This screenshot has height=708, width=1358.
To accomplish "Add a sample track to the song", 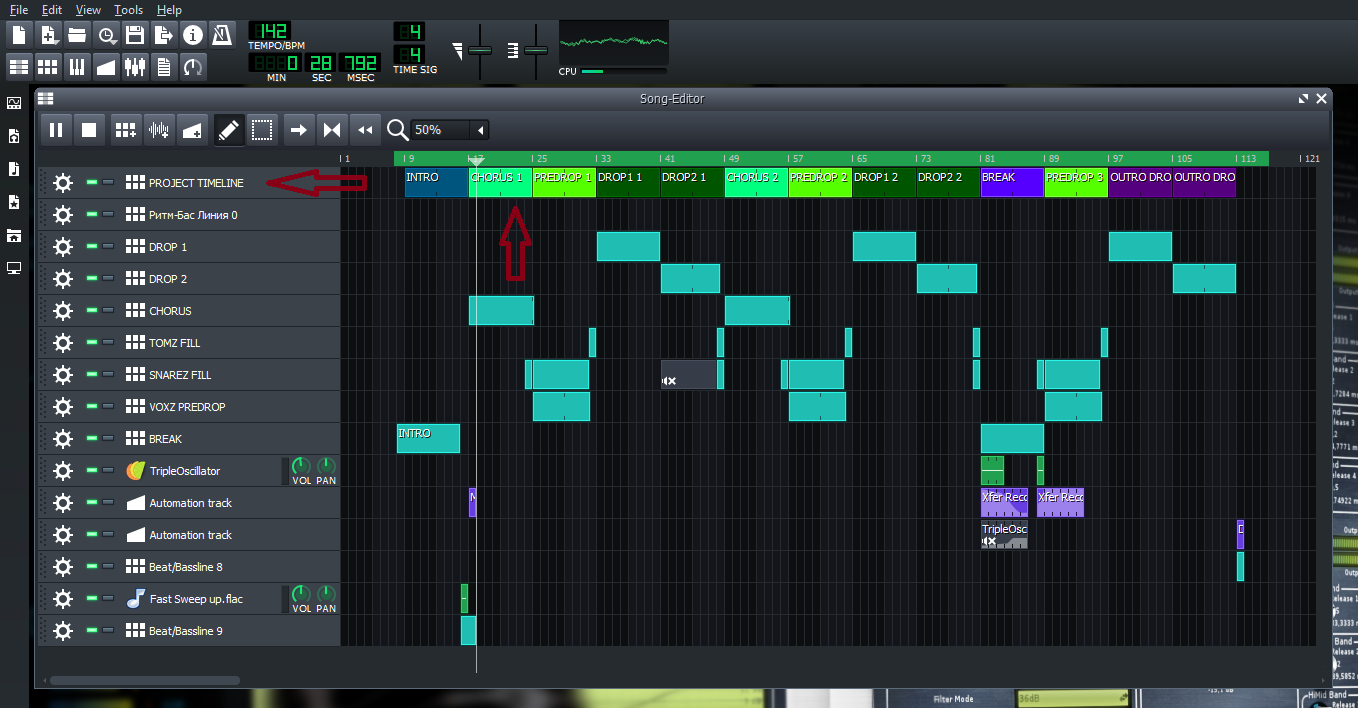I will click(158, 129).
